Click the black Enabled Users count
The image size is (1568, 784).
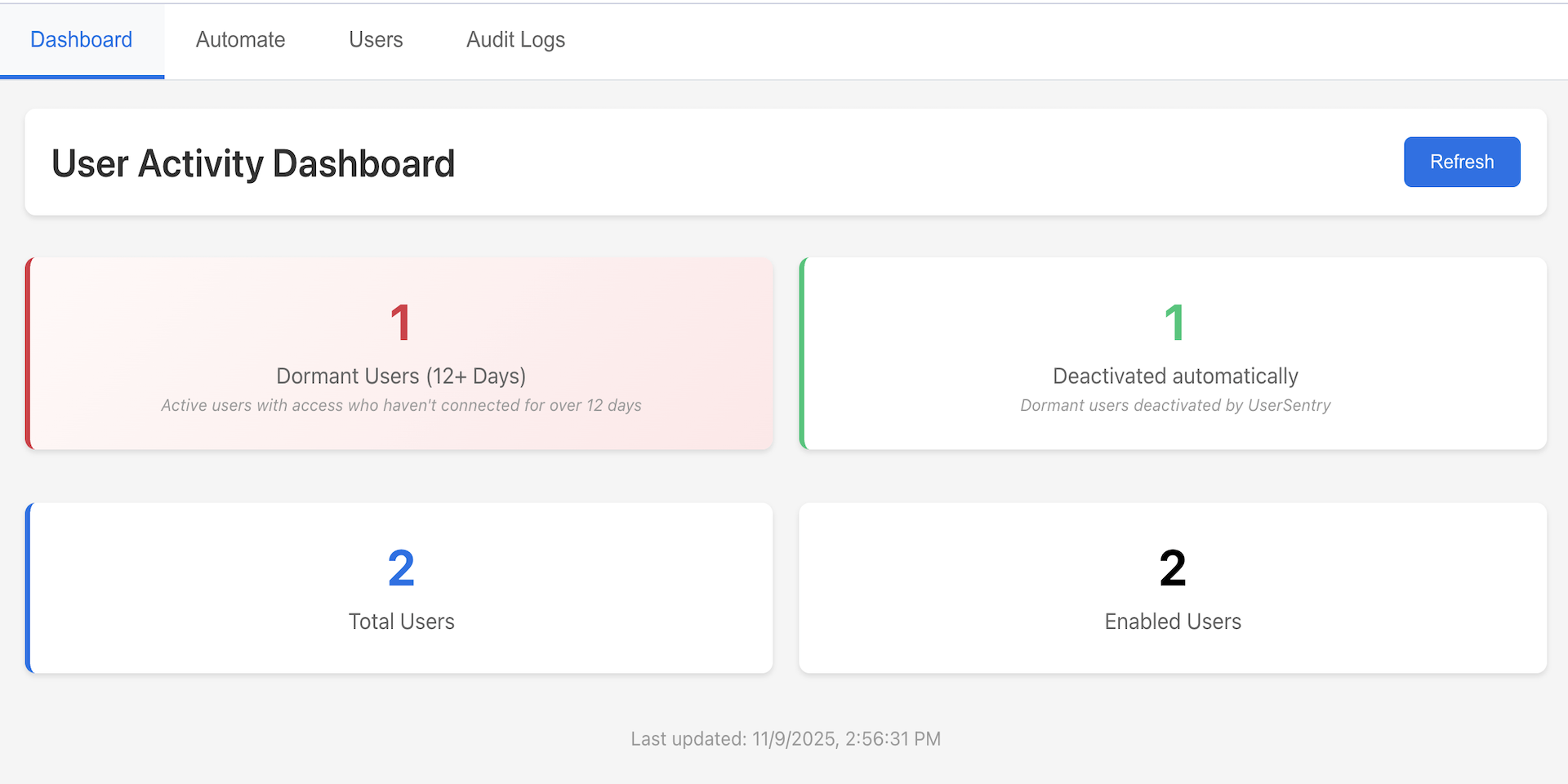click(1173, 568)
